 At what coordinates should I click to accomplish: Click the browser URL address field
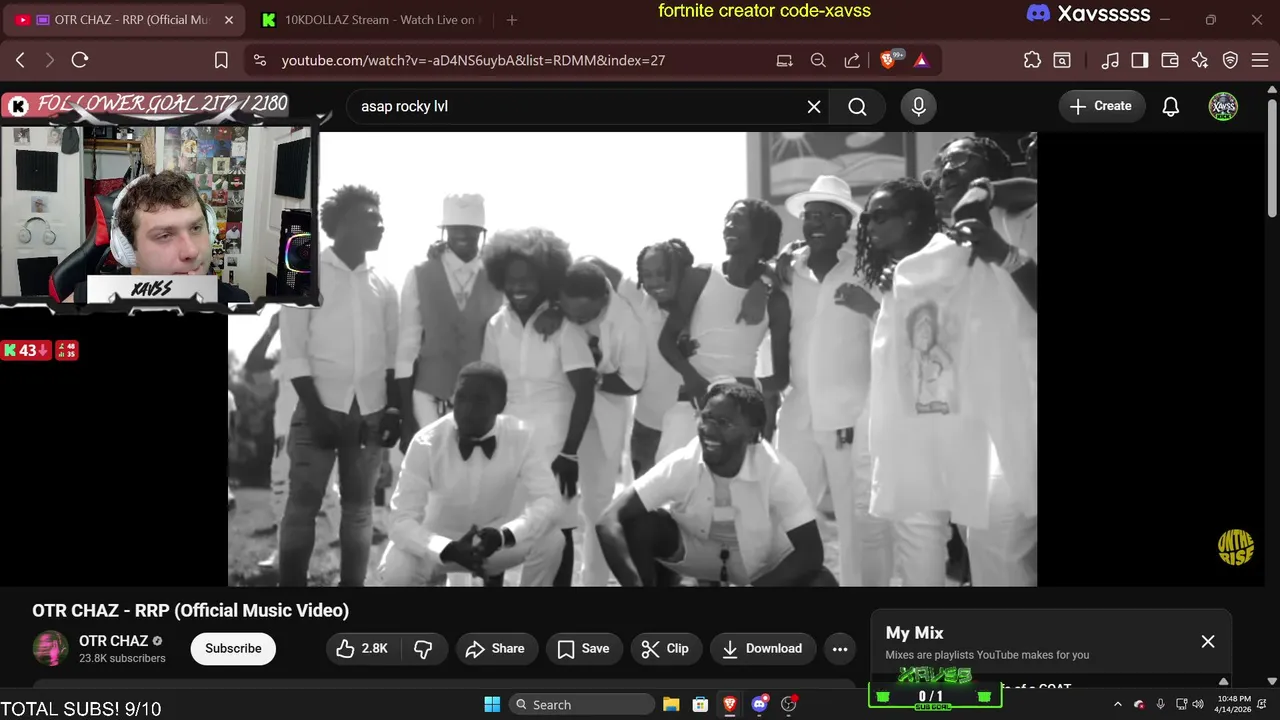[x=520, y=60]
